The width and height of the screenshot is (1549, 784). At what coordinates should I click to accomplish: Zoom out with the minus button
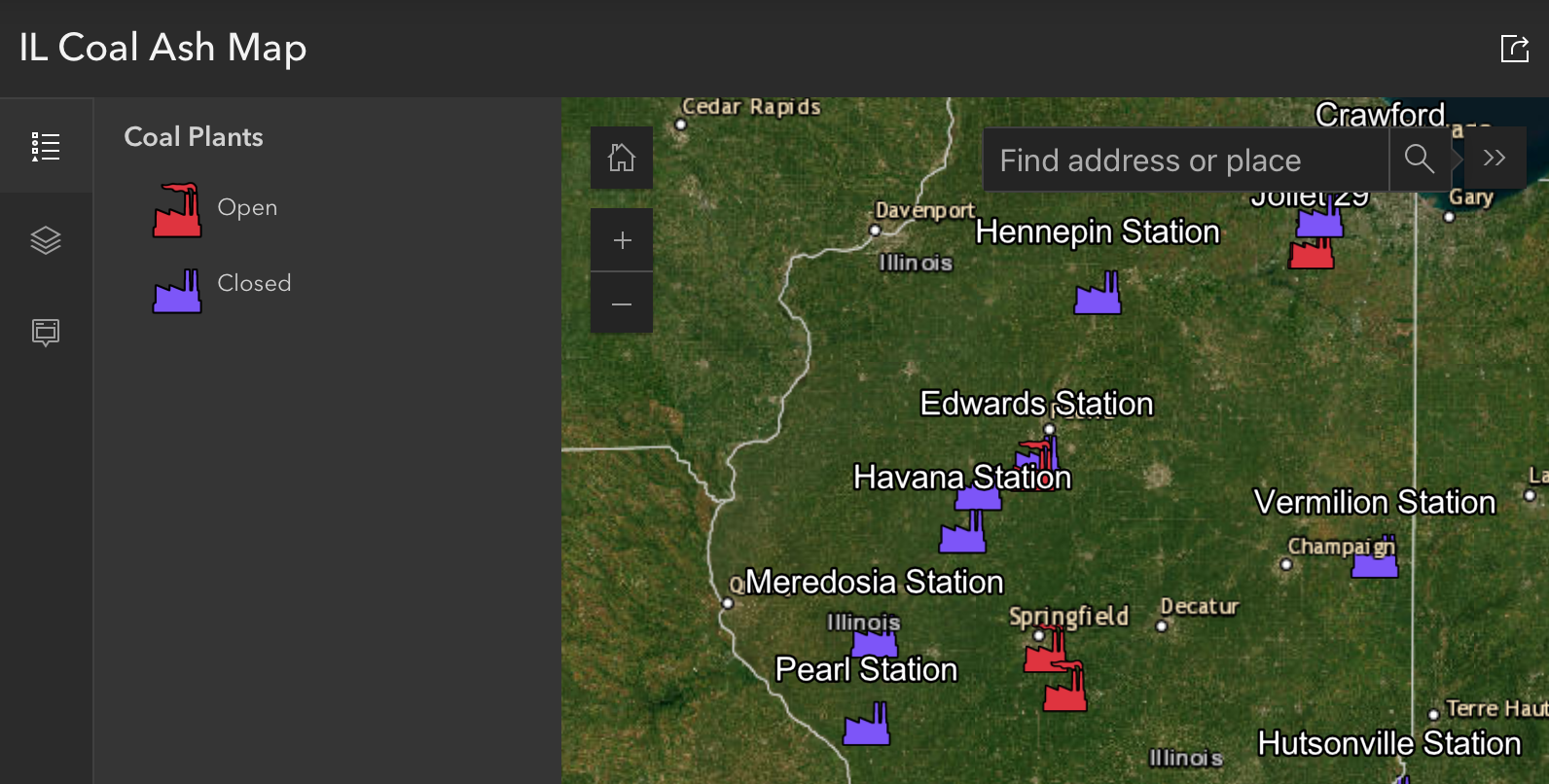pyautogui.click(x=622, y=304)
